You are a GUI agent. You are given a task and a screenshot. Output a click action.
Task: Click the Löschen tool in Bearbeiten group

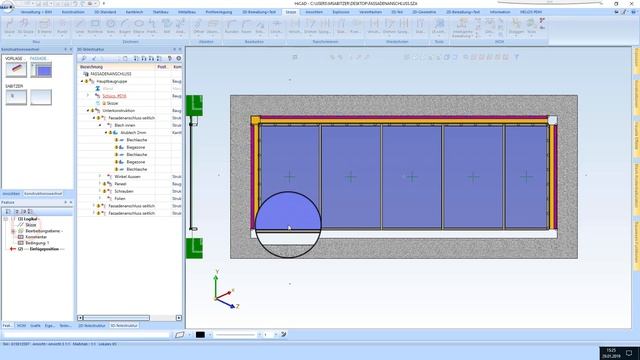[x=276, y=27]
